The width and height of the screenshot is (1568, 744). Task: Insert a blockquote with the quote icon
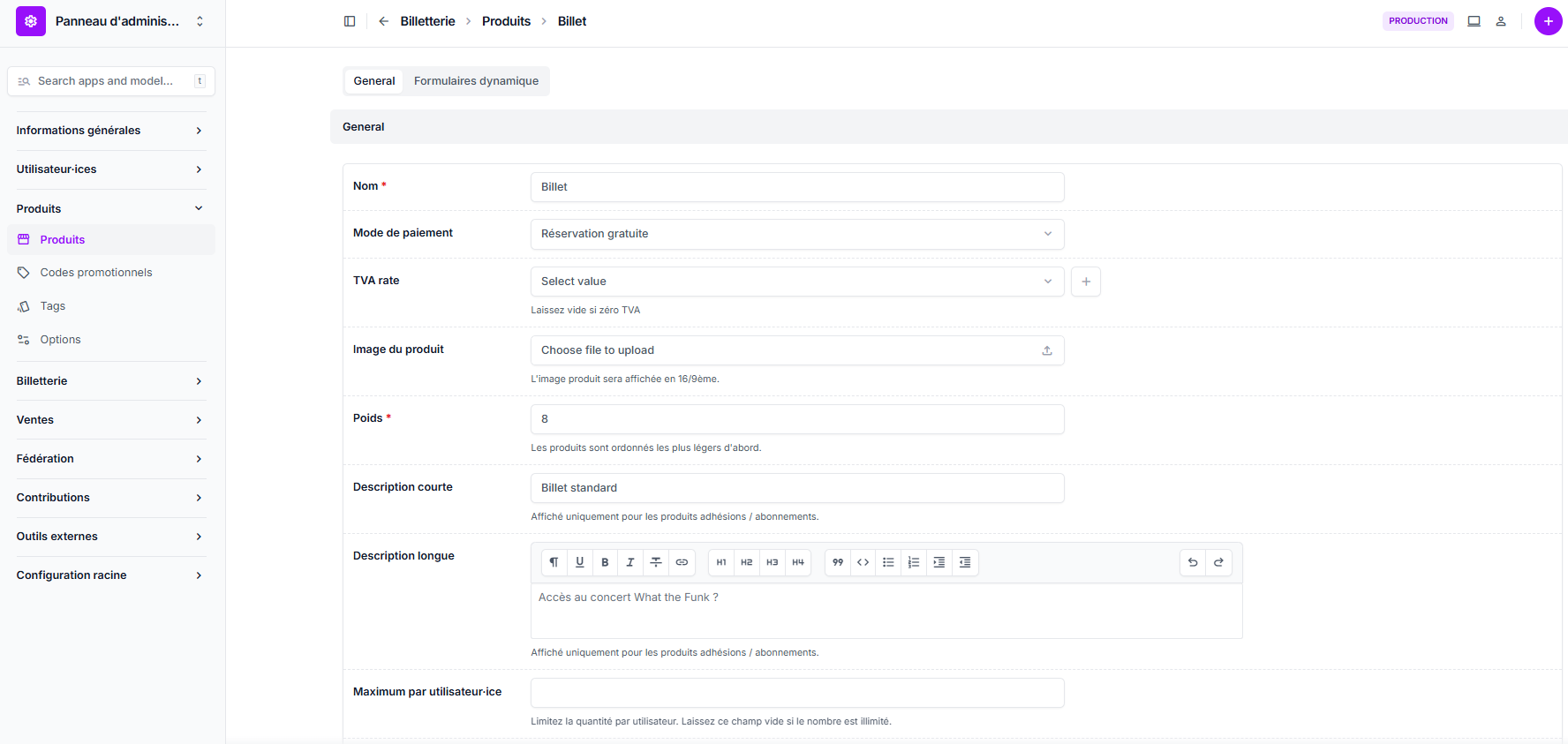tap(838, 562)
